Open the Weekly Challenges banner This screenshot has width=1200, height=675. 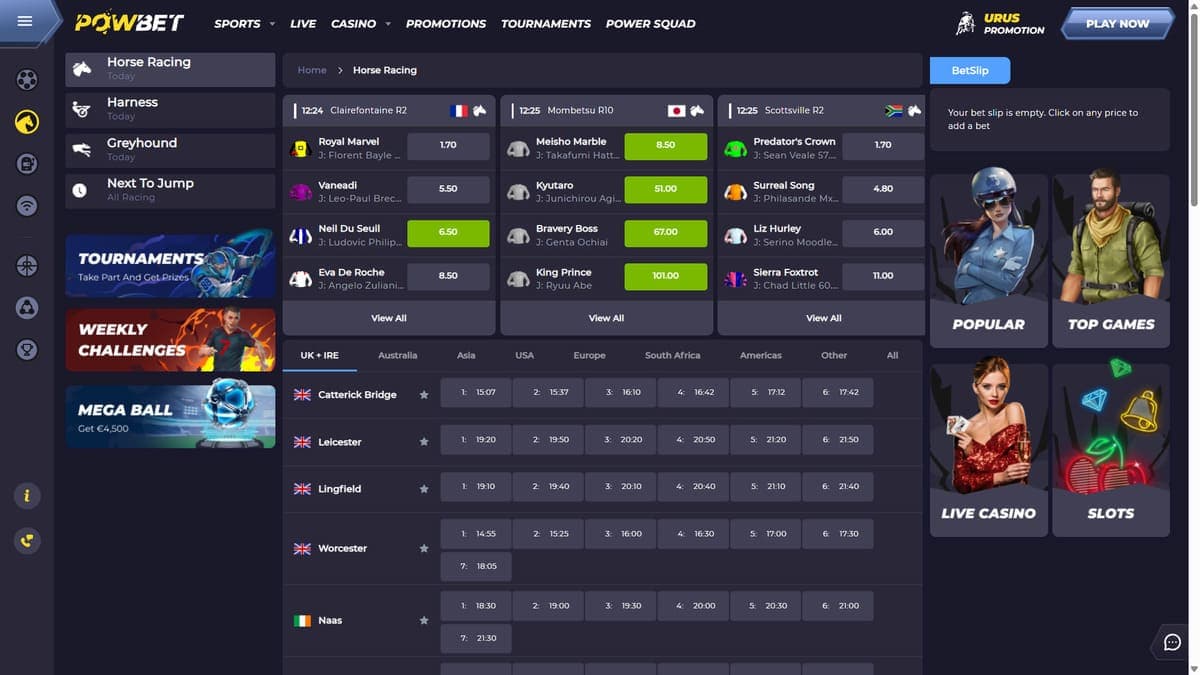point(170,340)
